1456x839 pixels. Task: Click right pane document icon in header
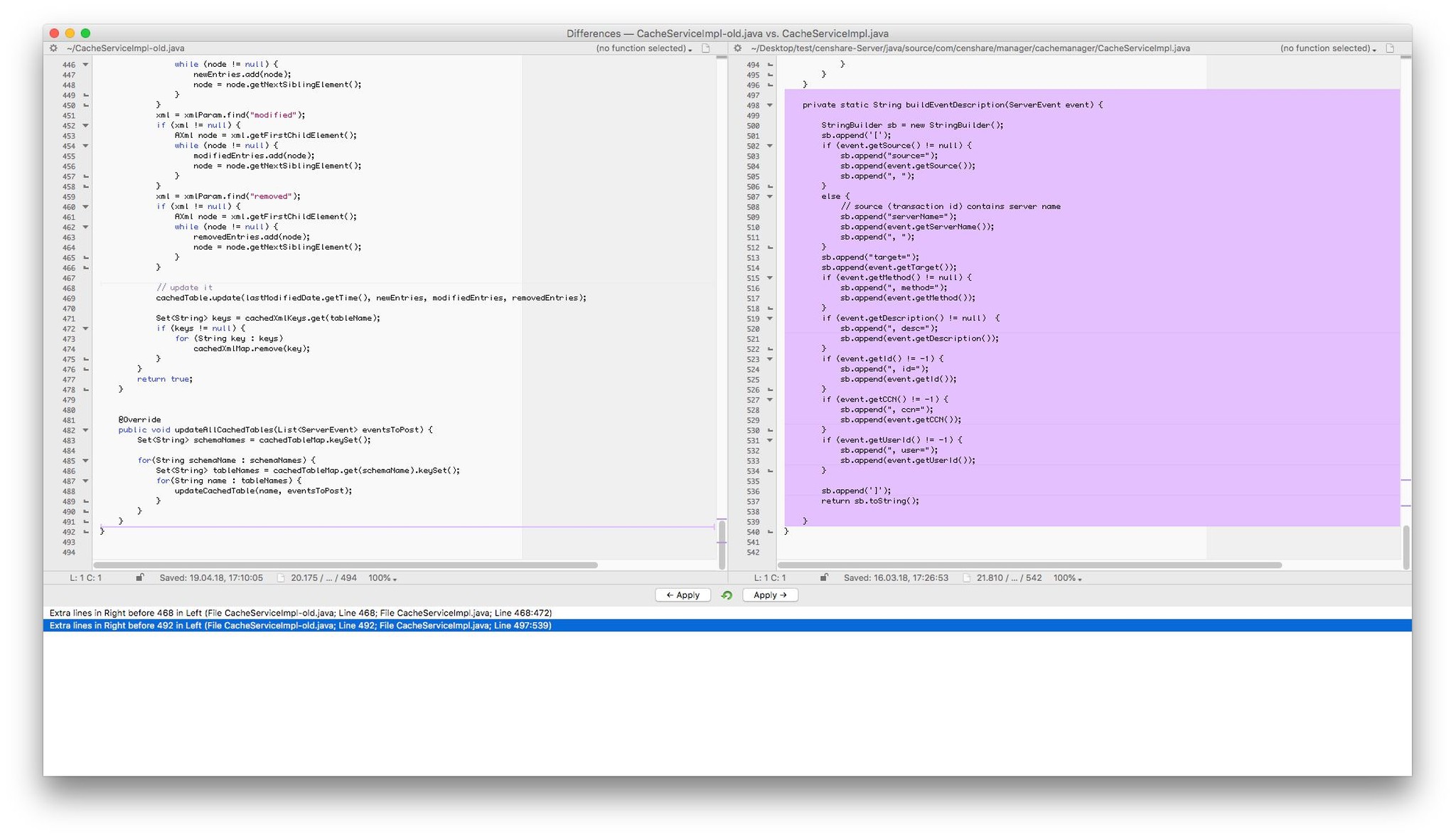click(x=1391, y=48)
